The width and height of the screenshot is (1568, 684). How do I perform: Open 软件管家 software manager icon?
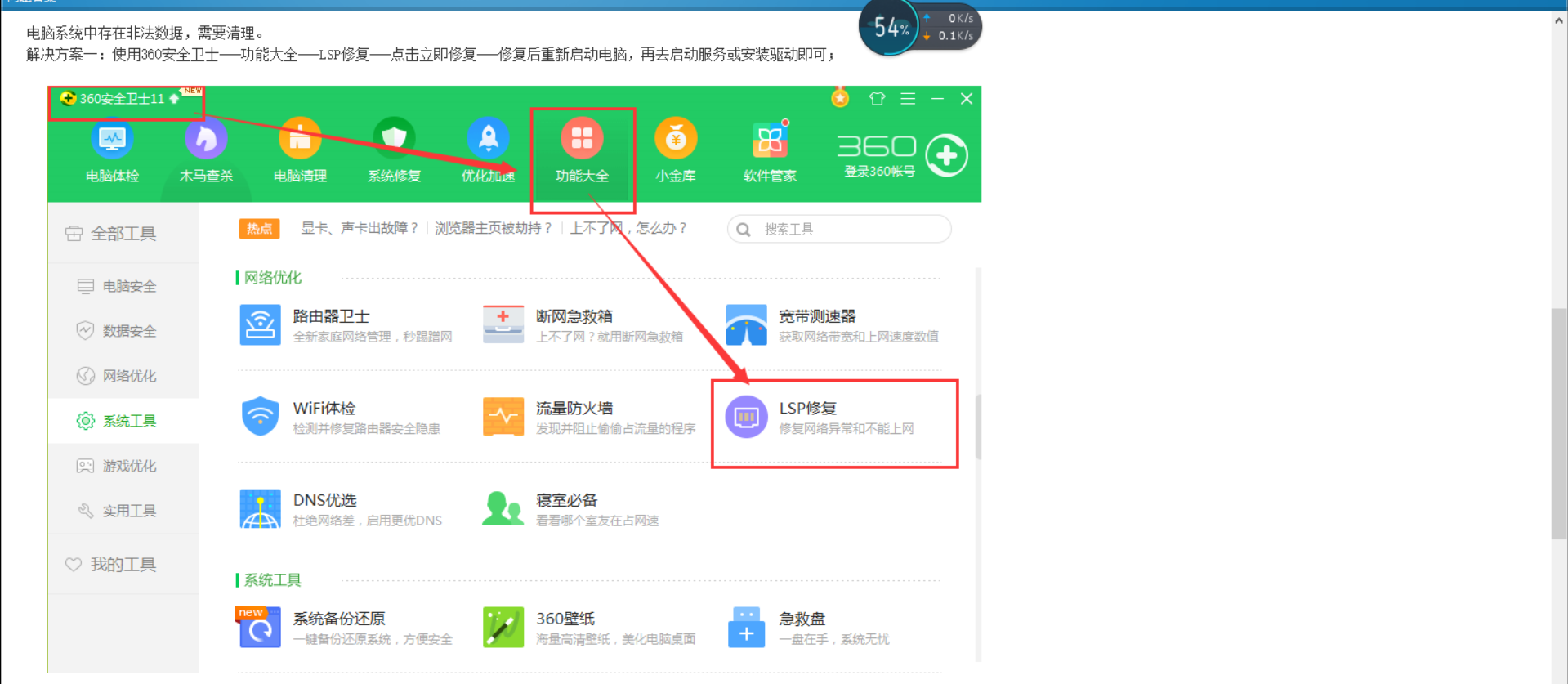pyautogui.click(x=770, y=139)
